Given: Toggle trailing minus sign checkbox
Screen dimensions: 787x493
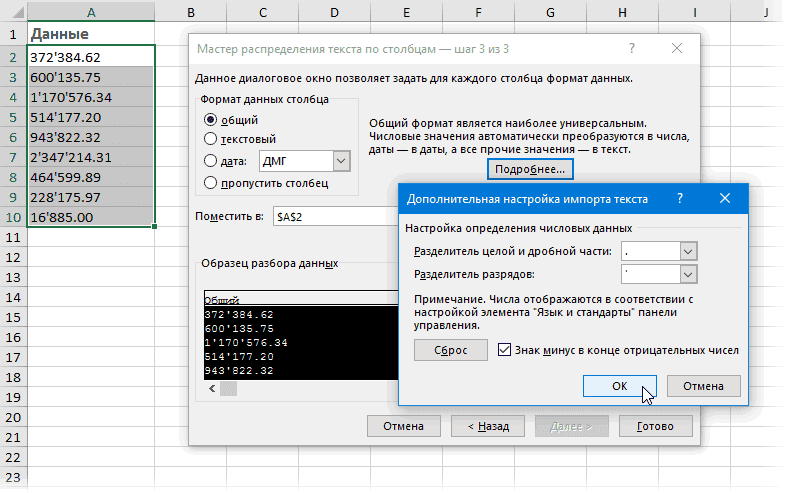Looking at the screenshot, I should pyautogui.click(x=504, y=350).
